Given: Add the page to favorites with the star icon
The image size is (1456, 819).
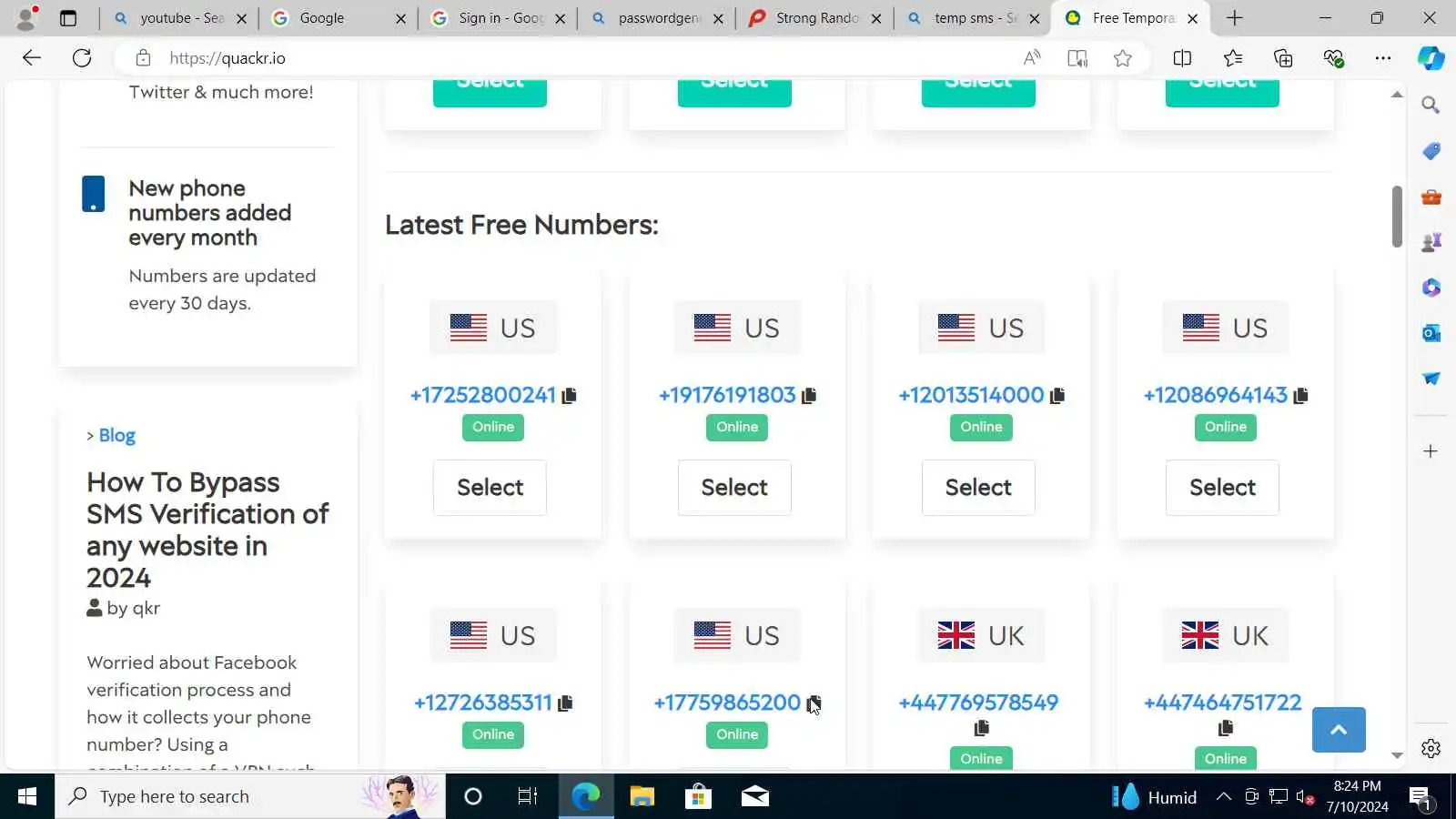Looking at the screenshot, I should coord(1123,58).
